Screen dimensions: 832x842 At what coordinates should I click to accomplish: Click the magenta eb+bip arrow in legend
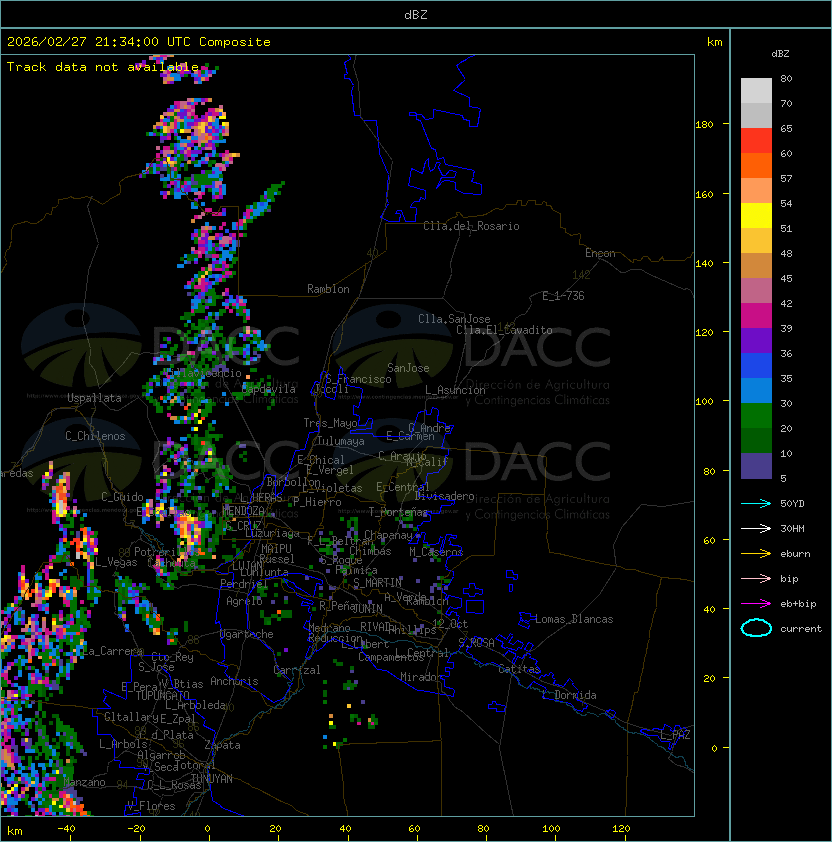pyautogui.click(x=756, y=604)
